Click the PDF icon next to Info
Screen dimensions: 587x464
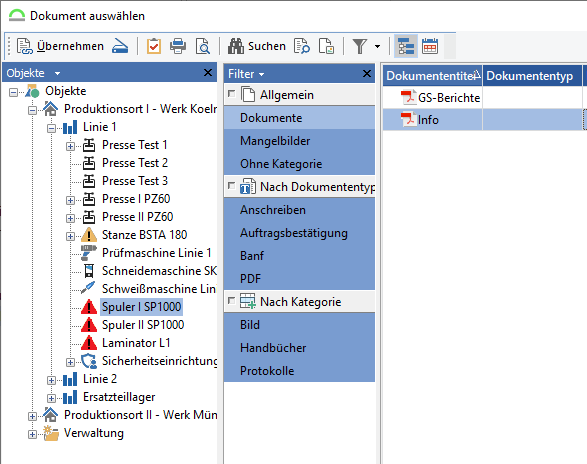(408, 120)
